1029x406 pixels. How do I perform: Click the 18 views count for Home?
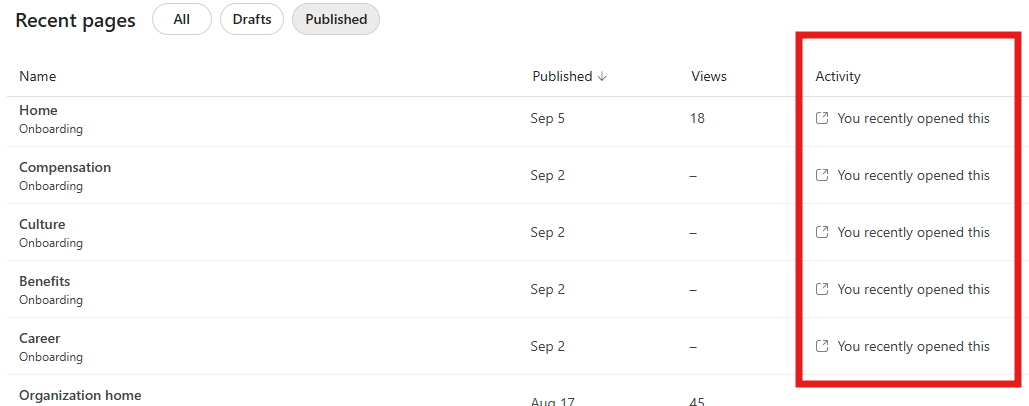pos(697,118)
